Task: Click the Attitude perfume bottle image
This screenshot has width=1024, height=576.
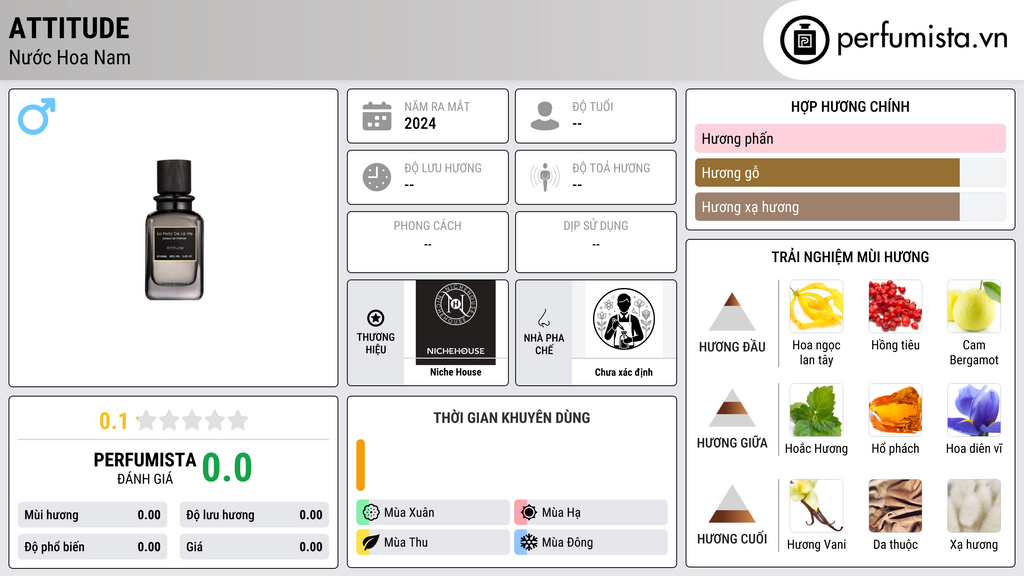Action: pyautogui.click(x=174, y=230)
